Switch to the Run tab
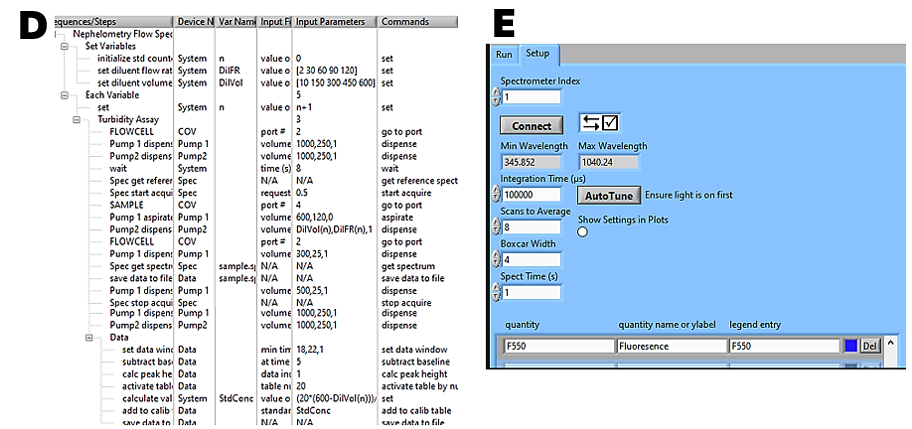Viewport: 912px width, 429px height. tap(504, 55)
